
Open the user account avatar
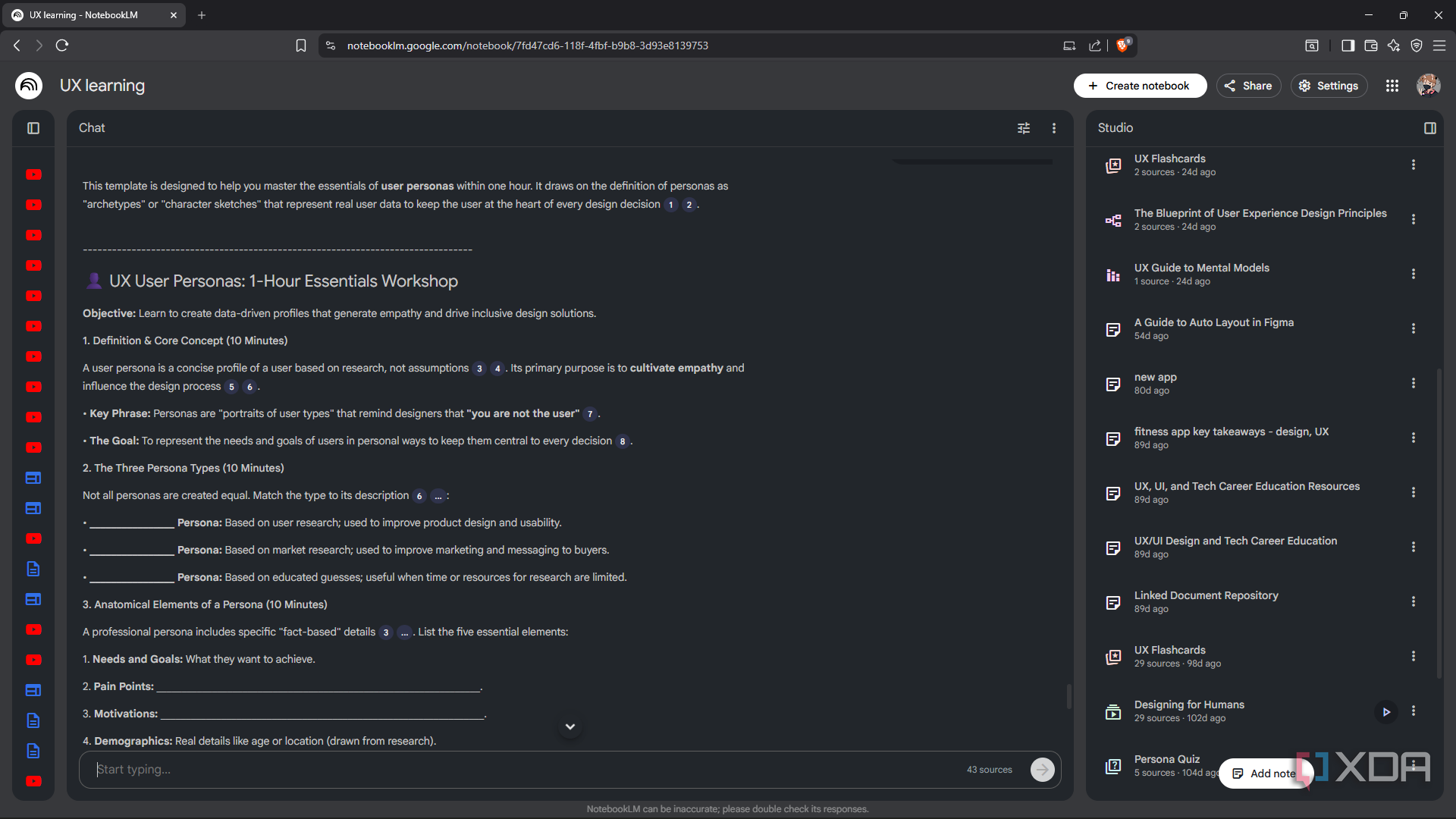[1429, 86]
